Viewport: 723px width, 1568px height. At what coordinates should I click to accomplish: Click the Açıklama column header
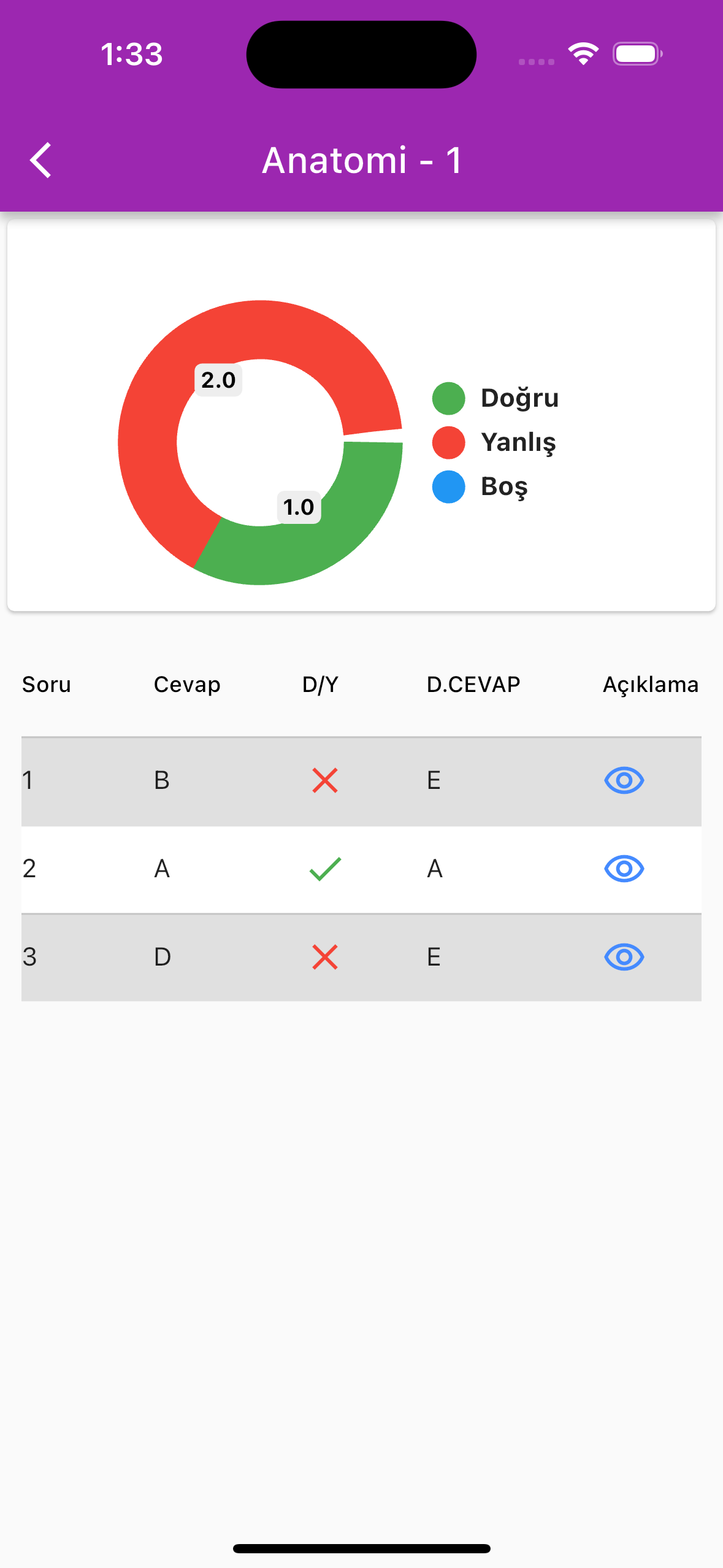pos(651,685)
